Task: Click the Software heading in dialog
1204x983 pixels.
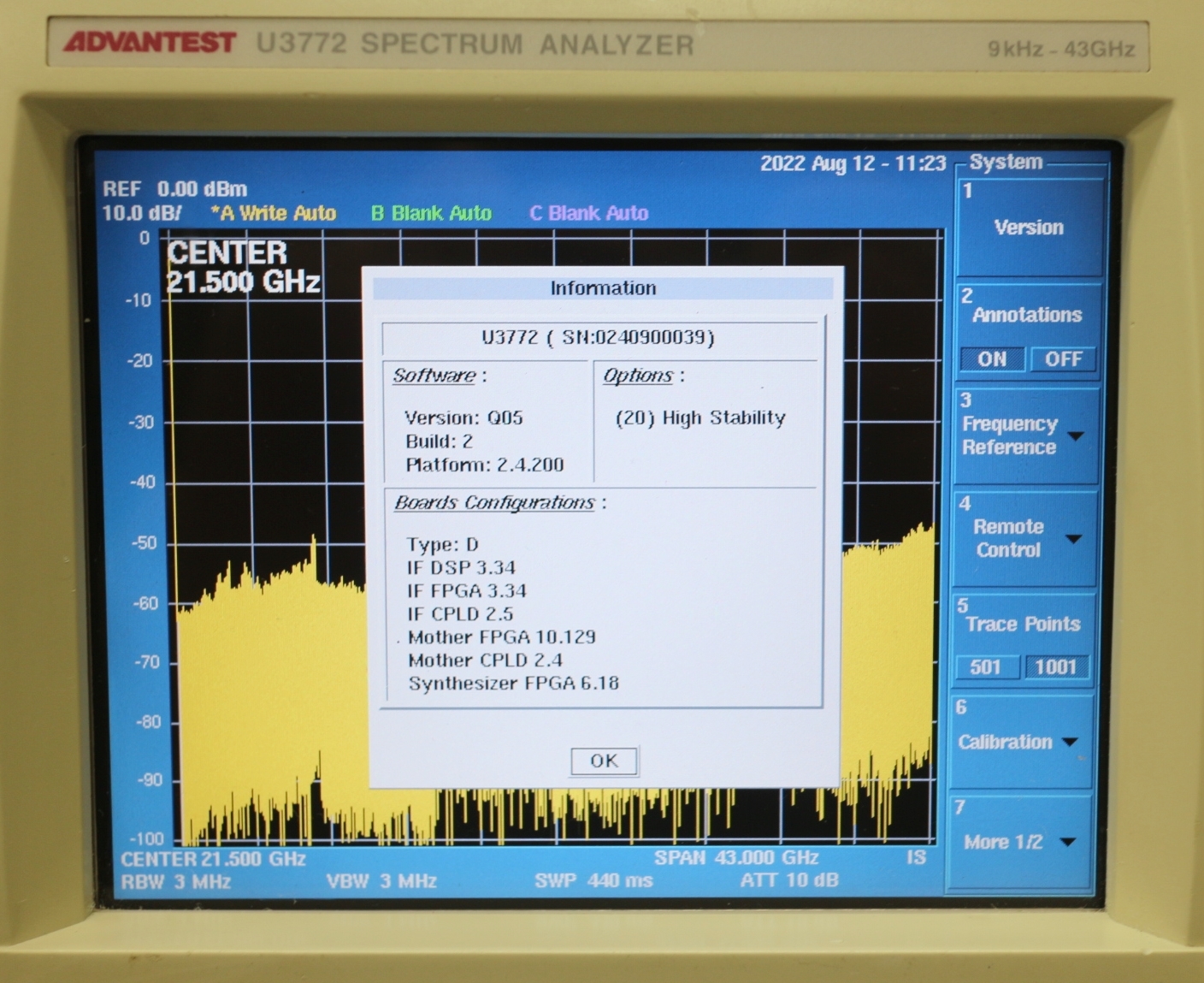Action: pos(434,376)
